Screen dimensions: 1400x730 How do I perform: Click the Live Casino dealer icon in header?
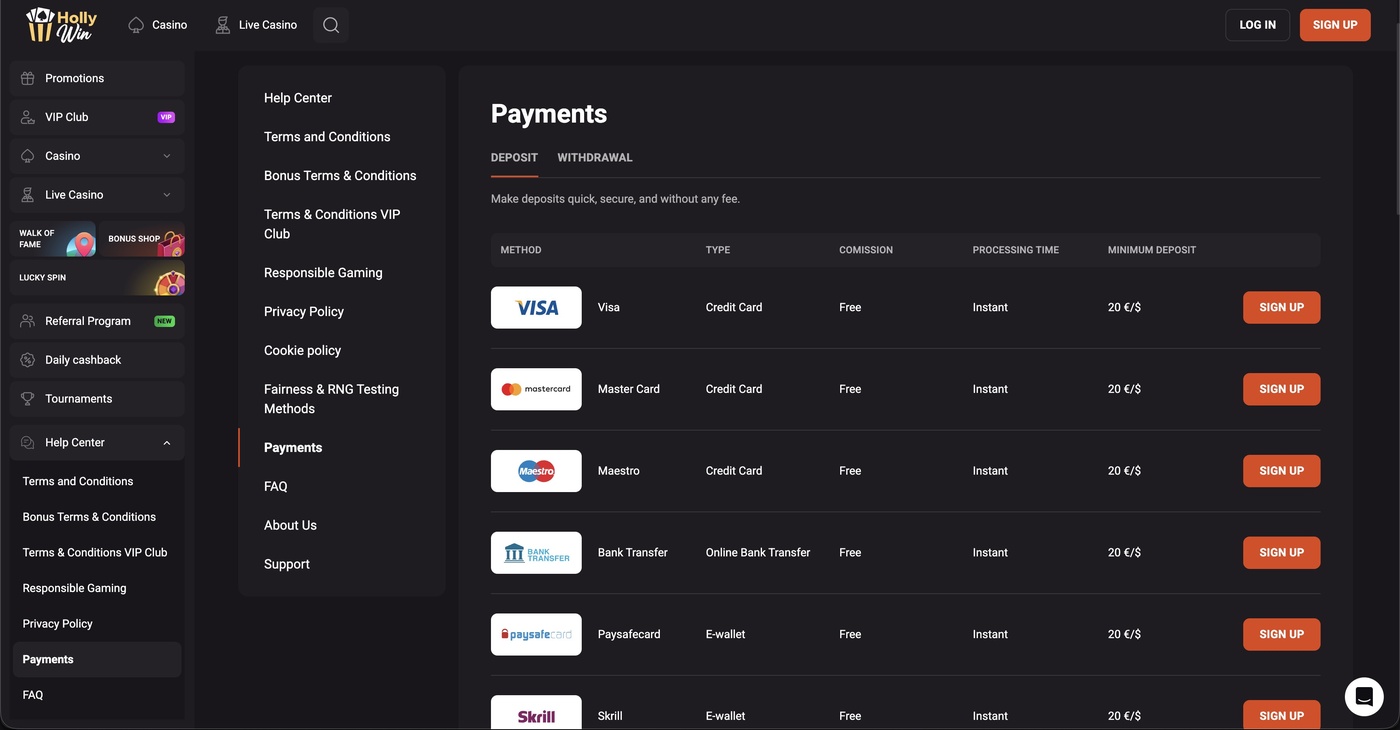(223, 25)
